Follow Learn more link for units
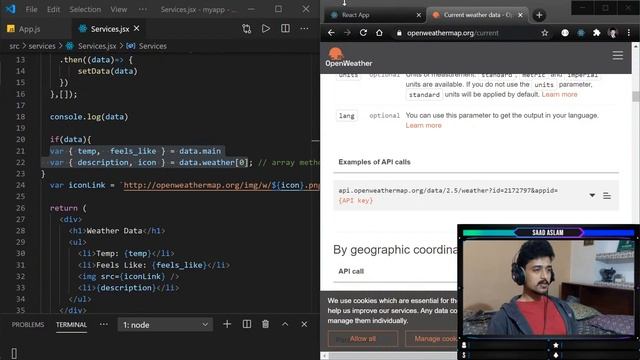Viewport: 640px width, 360px height. [559, 94]
